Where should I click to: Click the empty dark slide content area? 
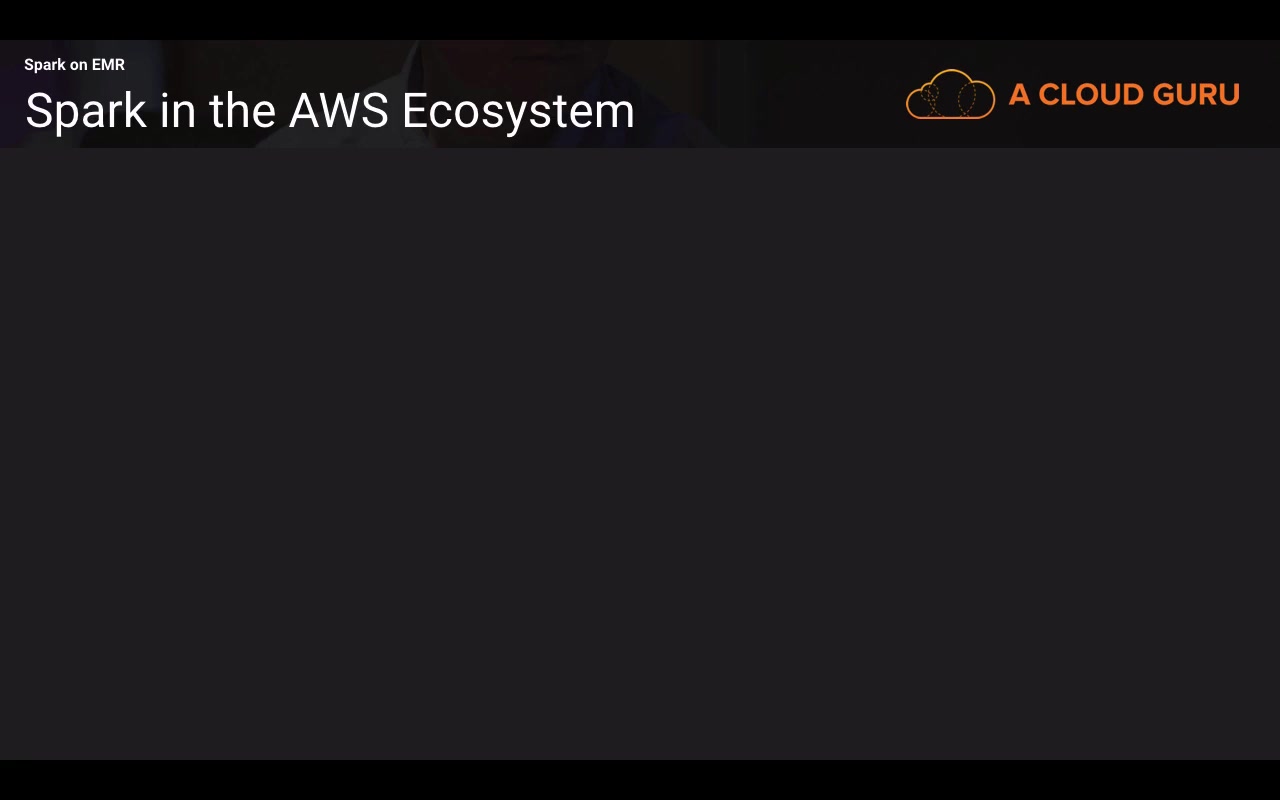640,450
